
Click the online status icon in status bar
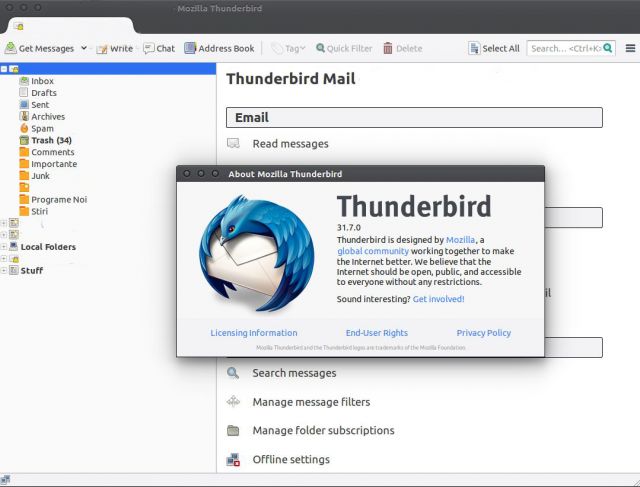point(5,480)
